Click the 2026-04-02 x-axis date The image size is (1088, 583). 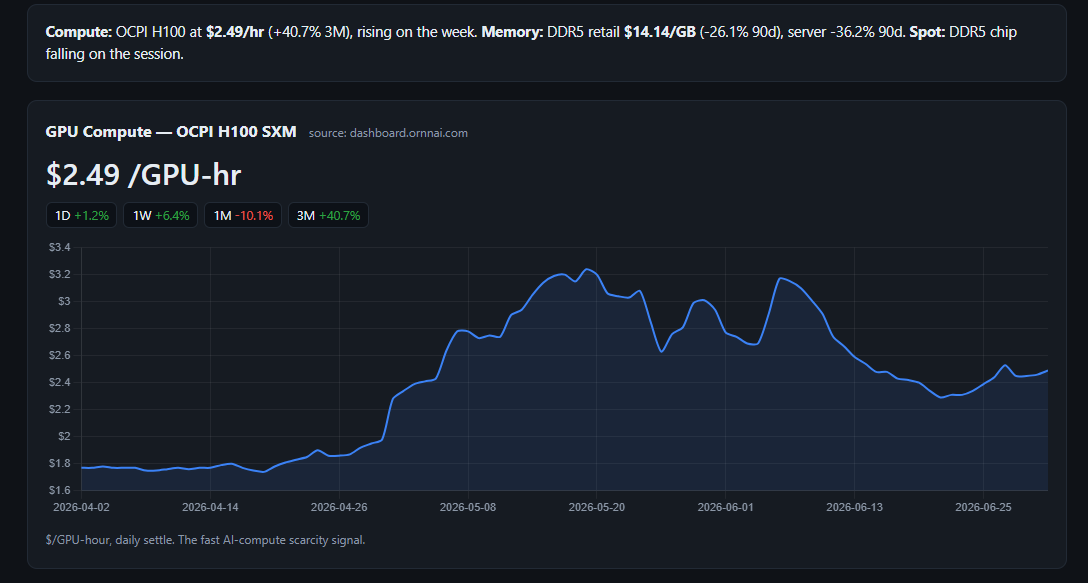(81, 507)
